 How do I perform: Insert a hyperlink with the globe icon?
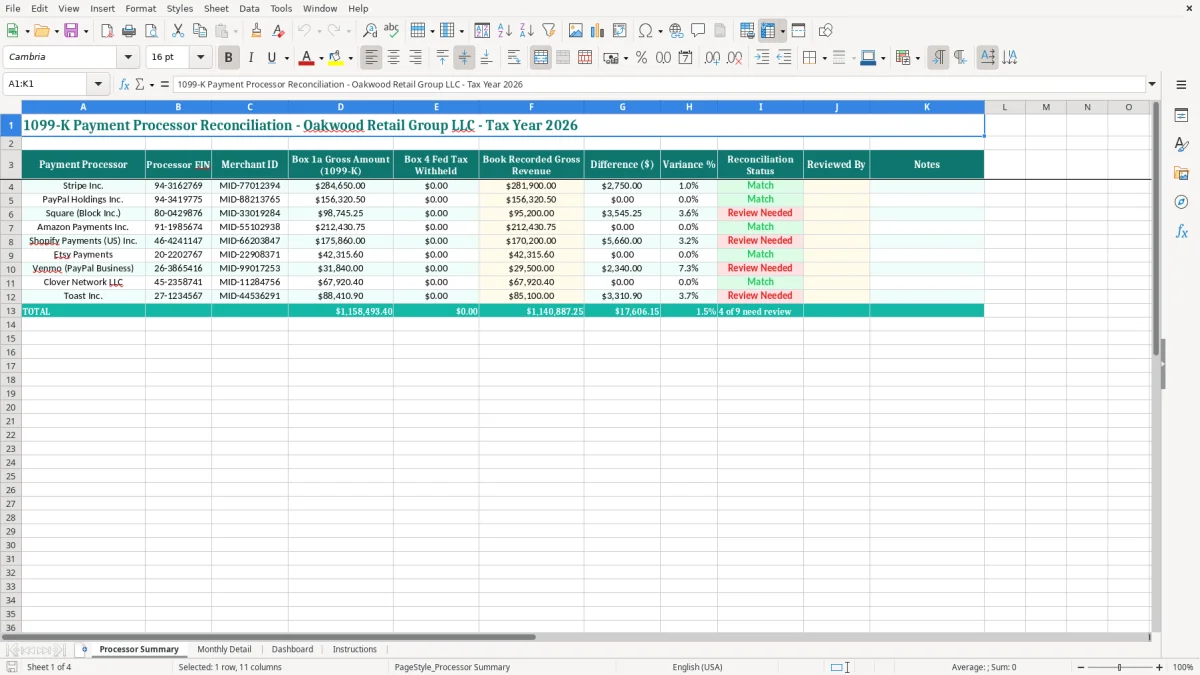676,31
